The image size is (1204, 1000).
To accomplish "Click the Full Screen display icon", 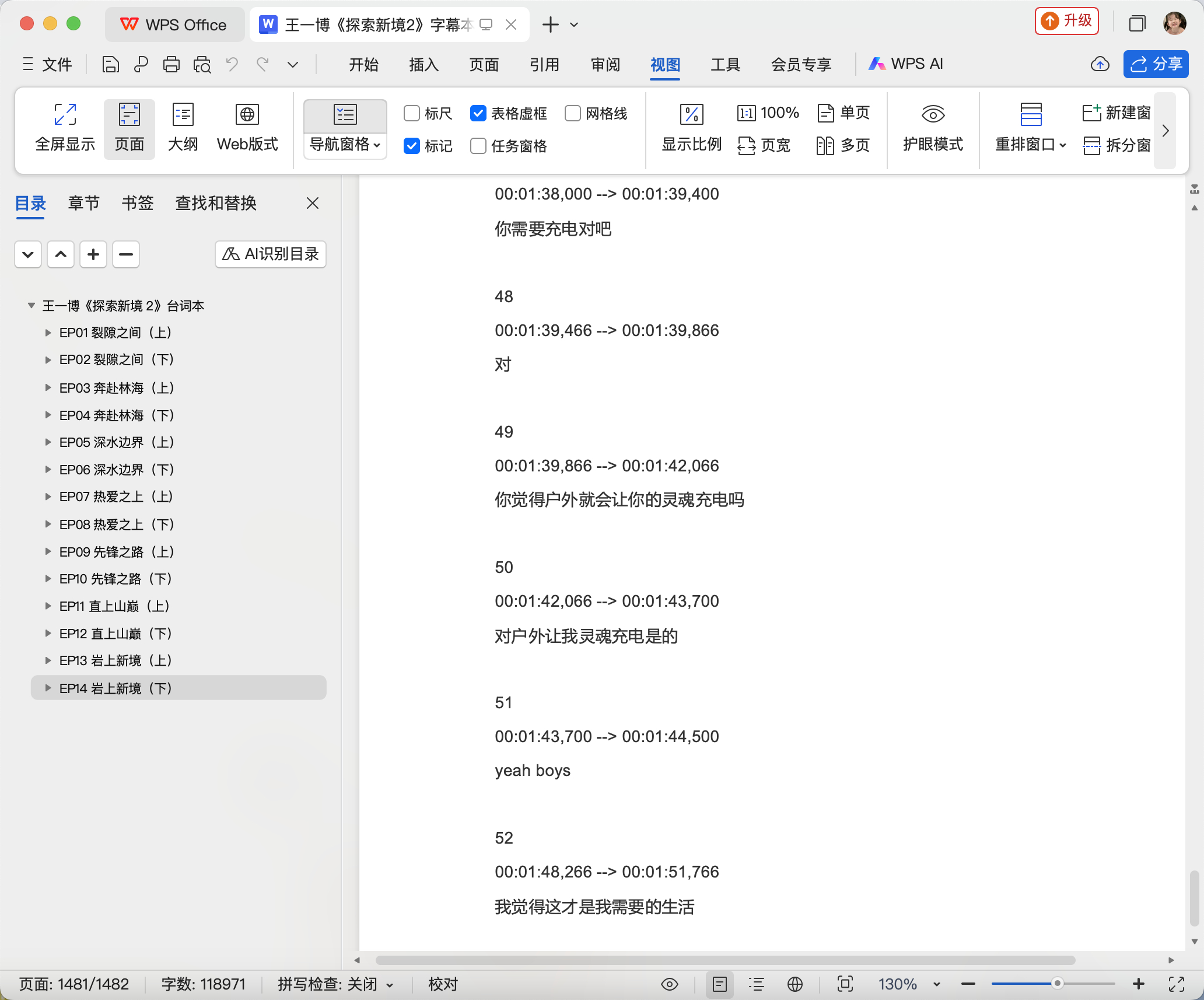I will click(65, 114).
